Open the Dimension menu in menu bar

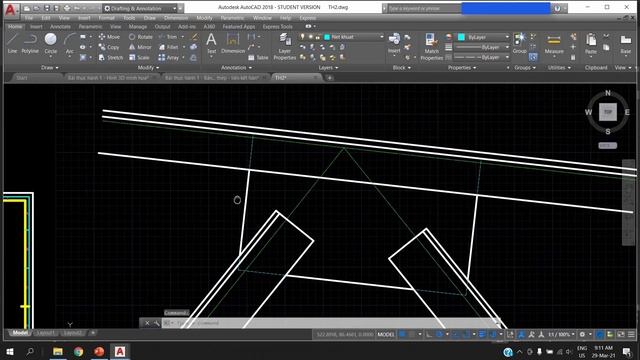pos(176,18)
